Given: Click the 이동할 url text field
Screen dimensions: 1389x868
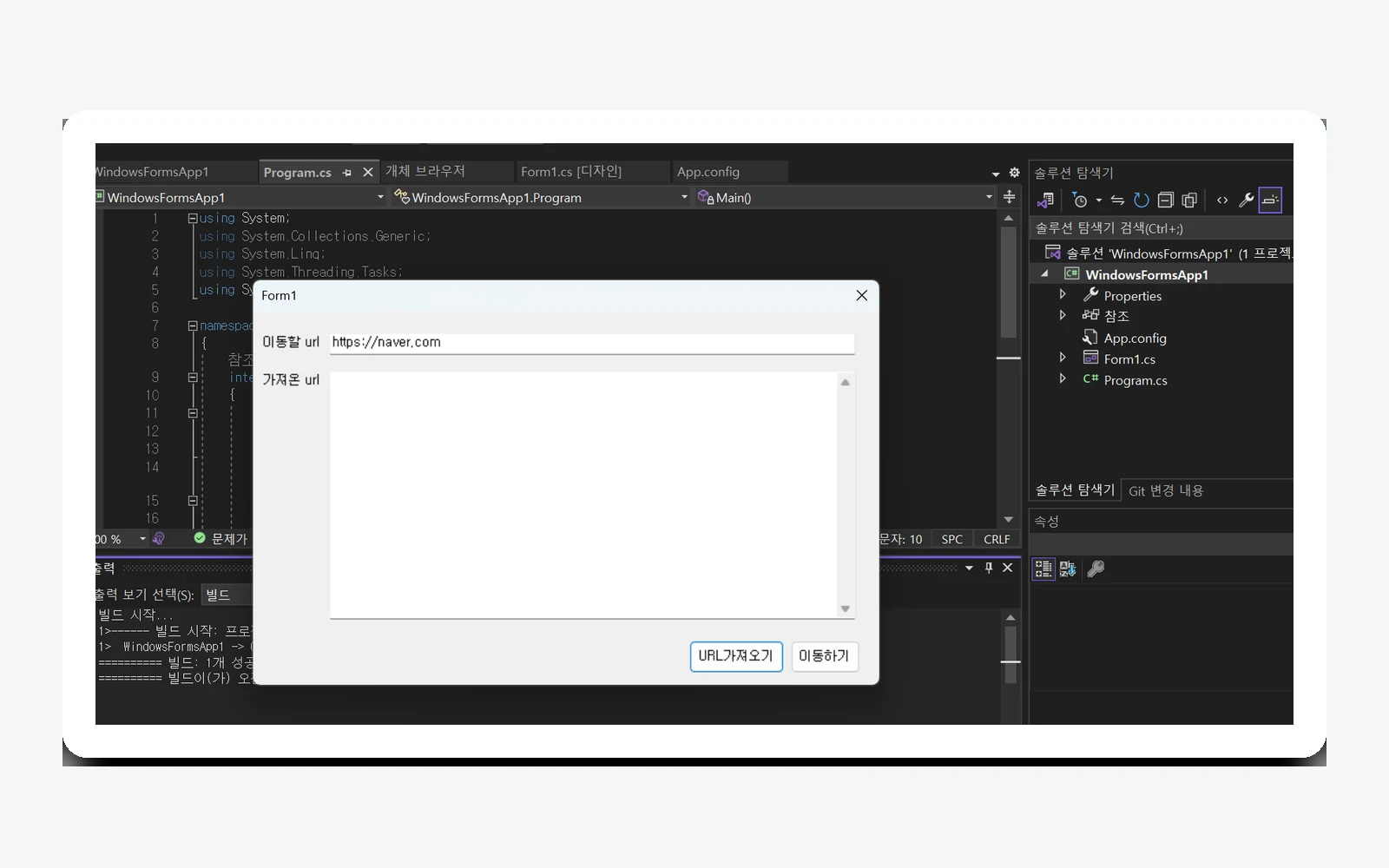Looking at the screenshot, I should point(592,343).
